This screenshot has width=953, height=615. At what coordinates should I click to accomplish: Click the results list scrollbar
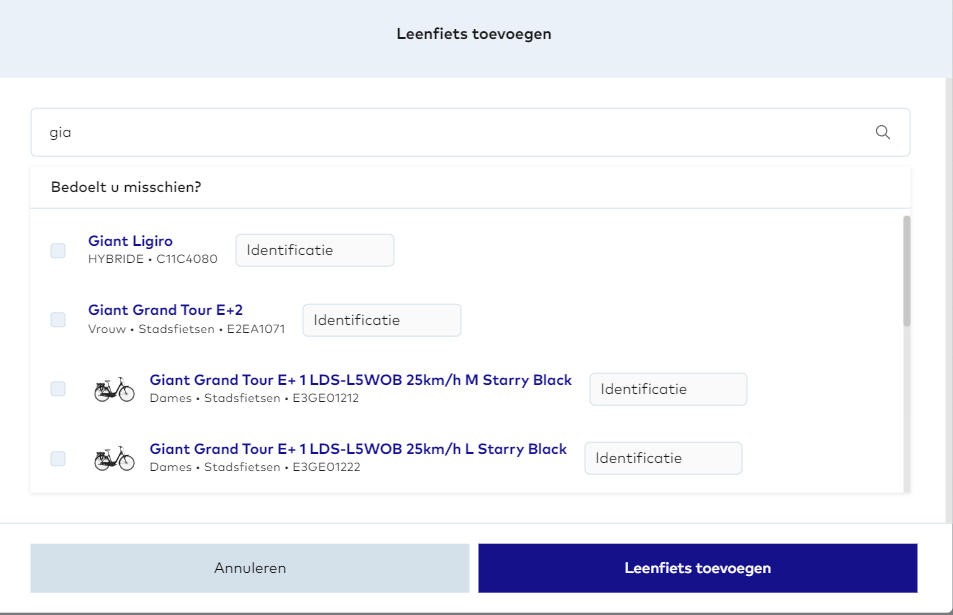907,271
